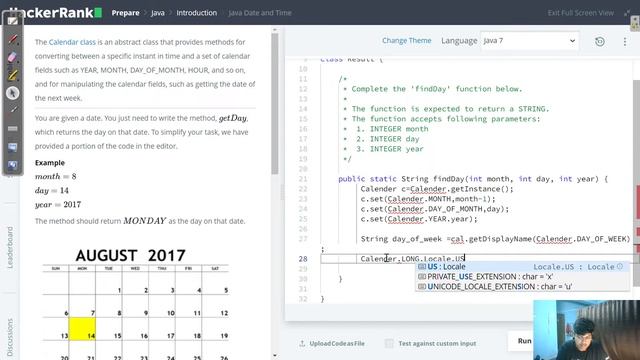Click the collapse full screen arrows icon

[627, 13]
